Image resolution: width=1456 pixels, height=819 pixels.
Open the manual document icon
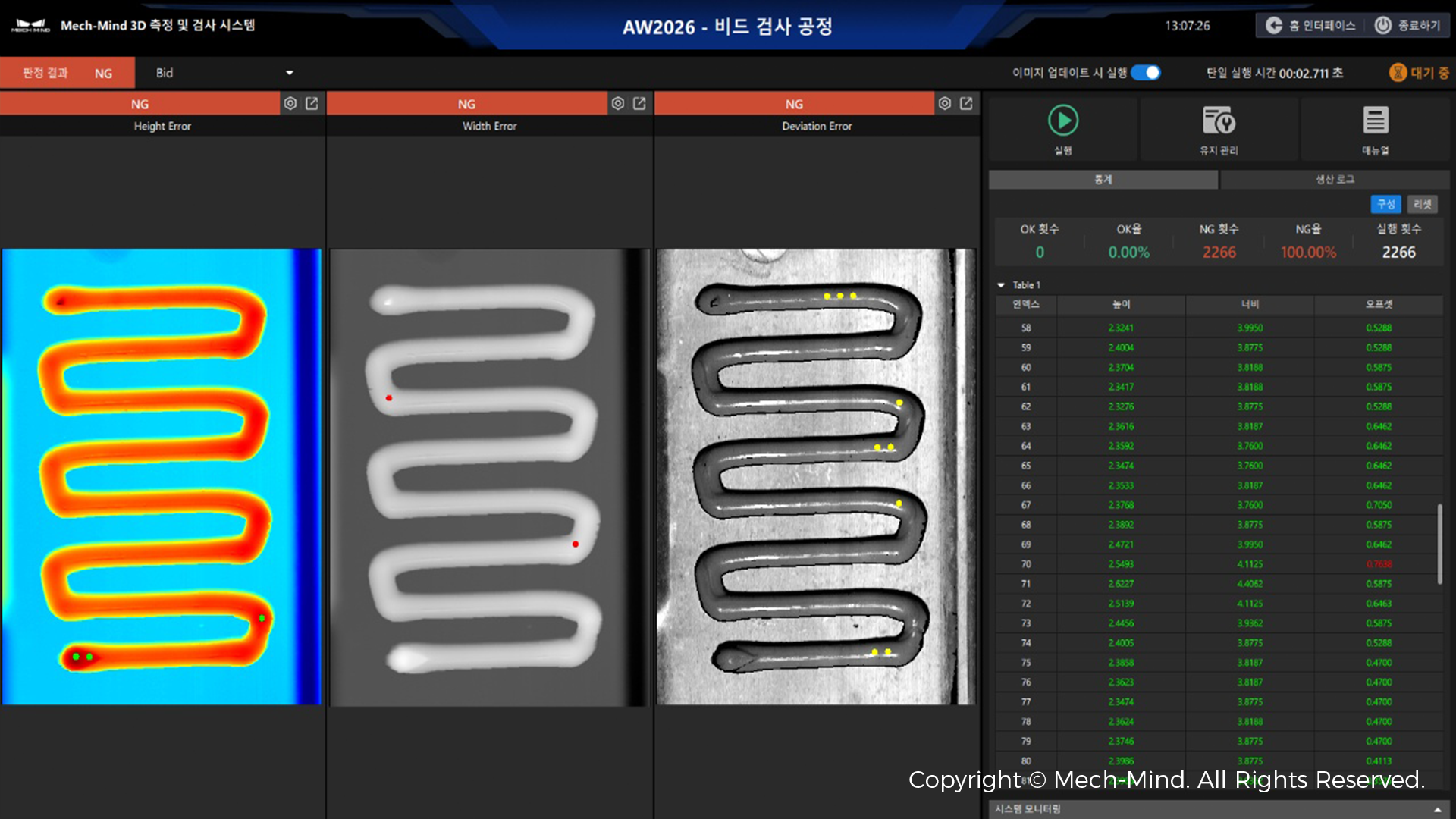pos(1376,120)
